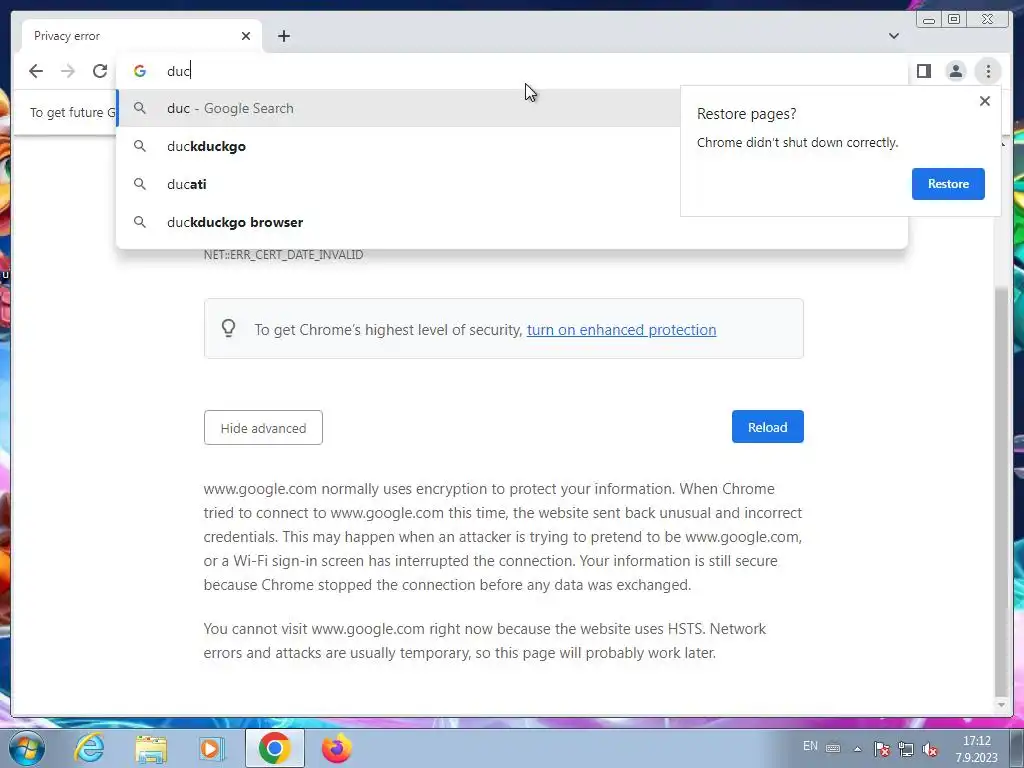The height and width of the screenshot is (768, 1024).
Task: Open the side panel icon
Action: [x=923, y=71]
